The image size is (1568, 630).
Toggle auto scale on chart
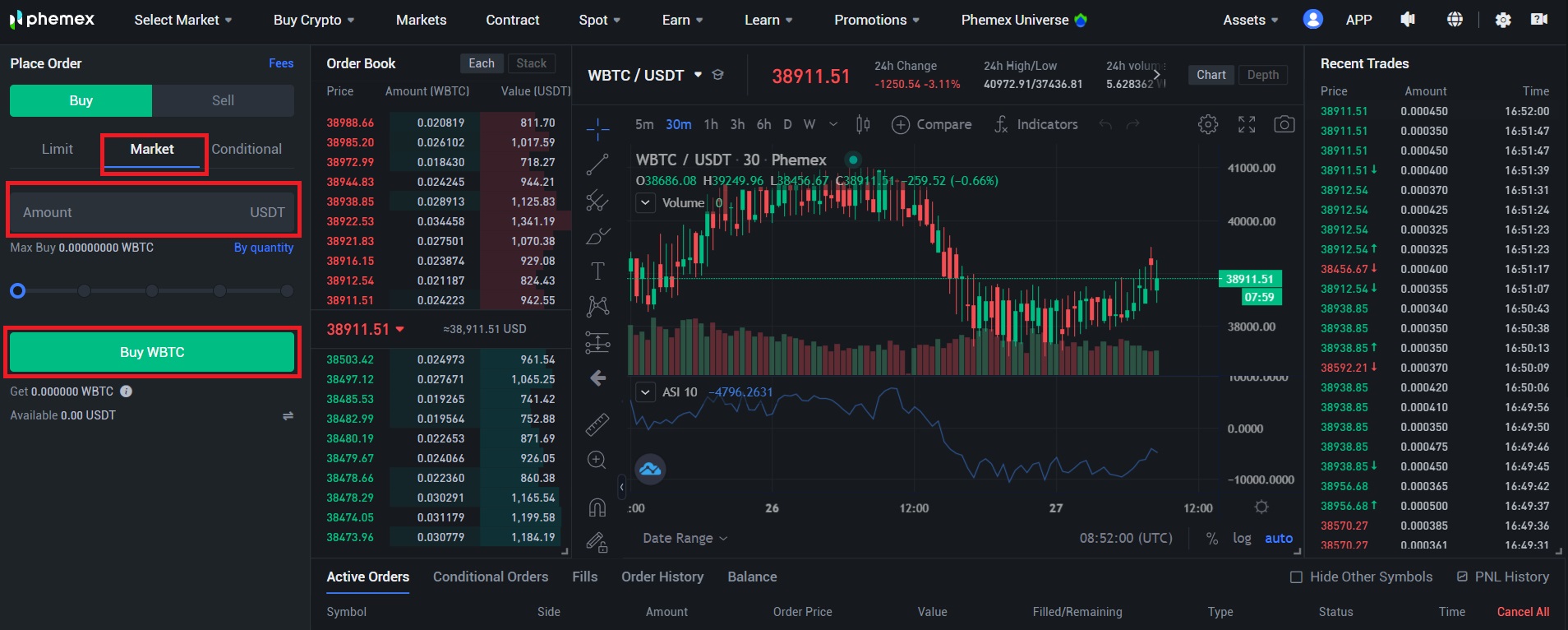tap(1279, 538)
